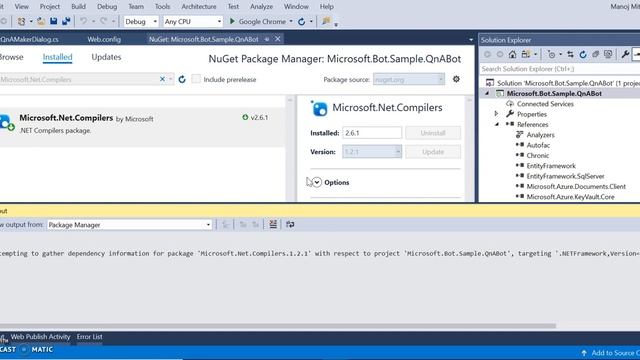Click the Open File toolbar icon
Viewport: 640px width, 360px height.
[x=41, y=21]
